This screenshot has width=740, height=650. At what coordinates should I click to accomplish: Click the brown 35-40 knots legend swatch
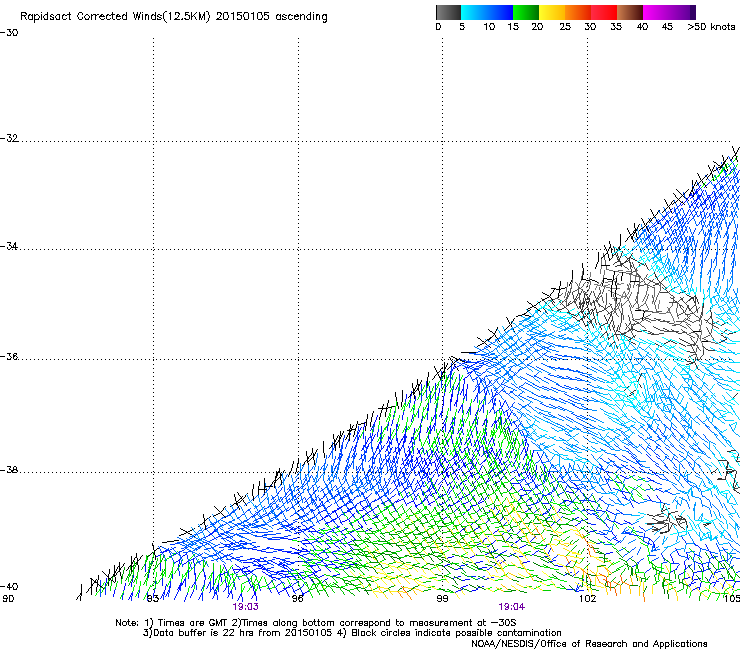[630, 12]
